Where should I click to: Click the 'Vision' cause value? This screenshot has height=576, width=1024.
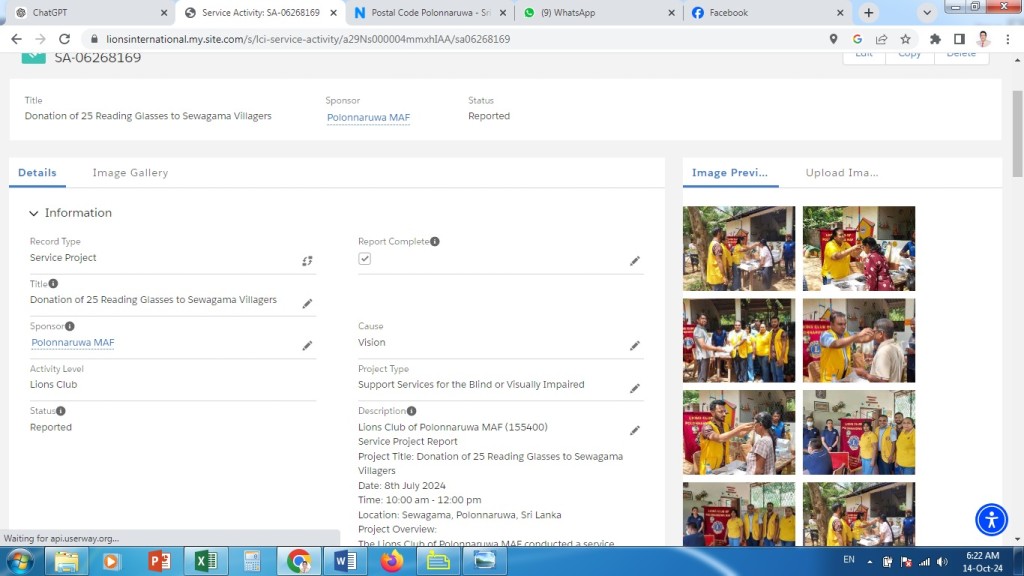pyautogui.click(x=372, y=342)
